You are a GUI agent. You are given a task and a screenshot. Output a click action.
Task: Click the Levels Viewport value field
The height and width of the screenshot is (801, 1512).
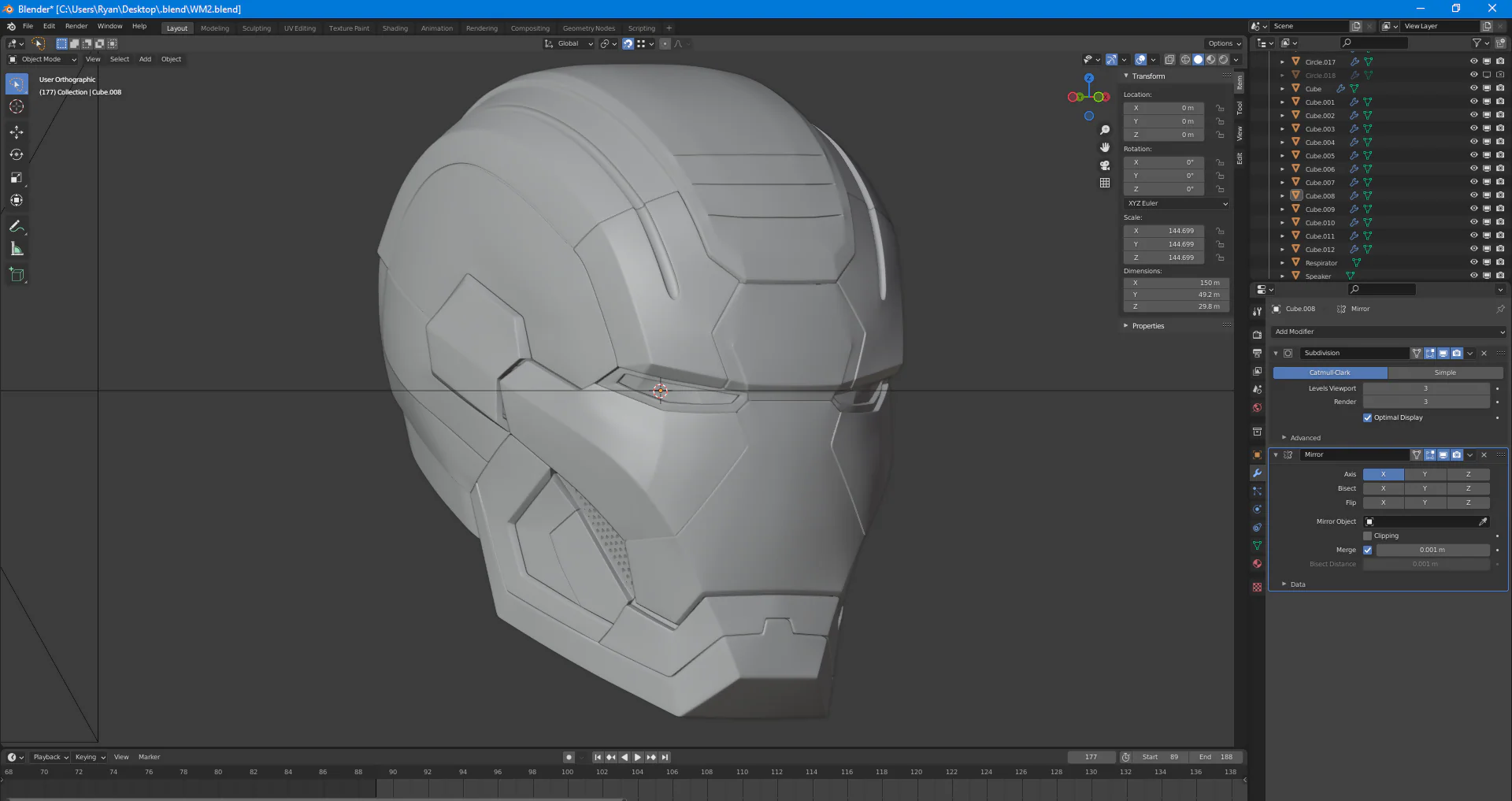1425,388
